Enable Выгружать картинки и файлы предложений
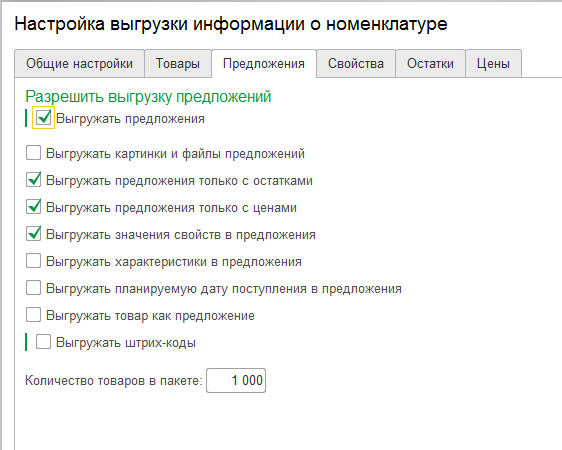The height and width of the screenshot is (450, 562). [x=33, y=153]
